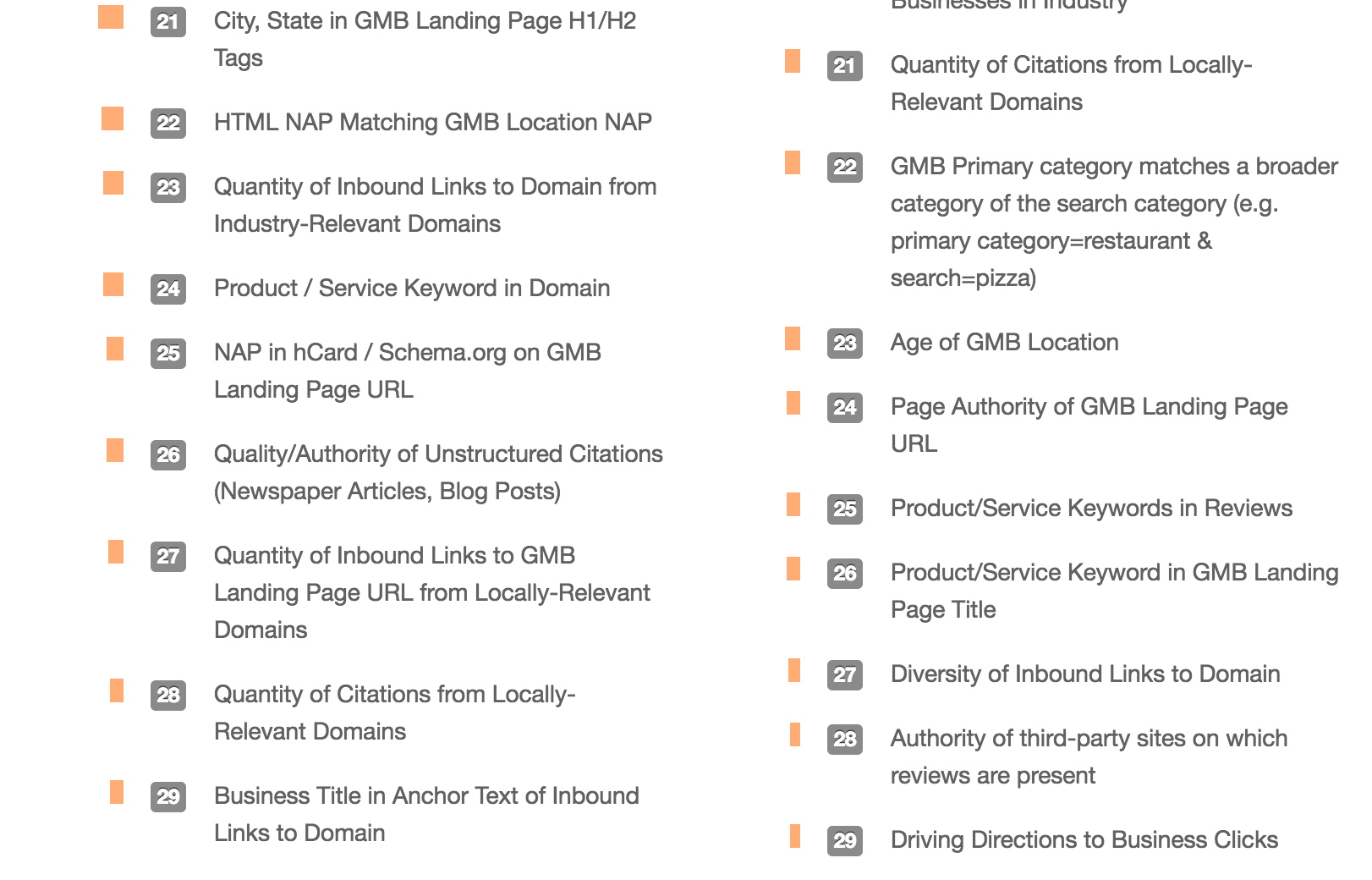Click the 28 badge beside 'Authority of third-party sites'

[845, 739]
